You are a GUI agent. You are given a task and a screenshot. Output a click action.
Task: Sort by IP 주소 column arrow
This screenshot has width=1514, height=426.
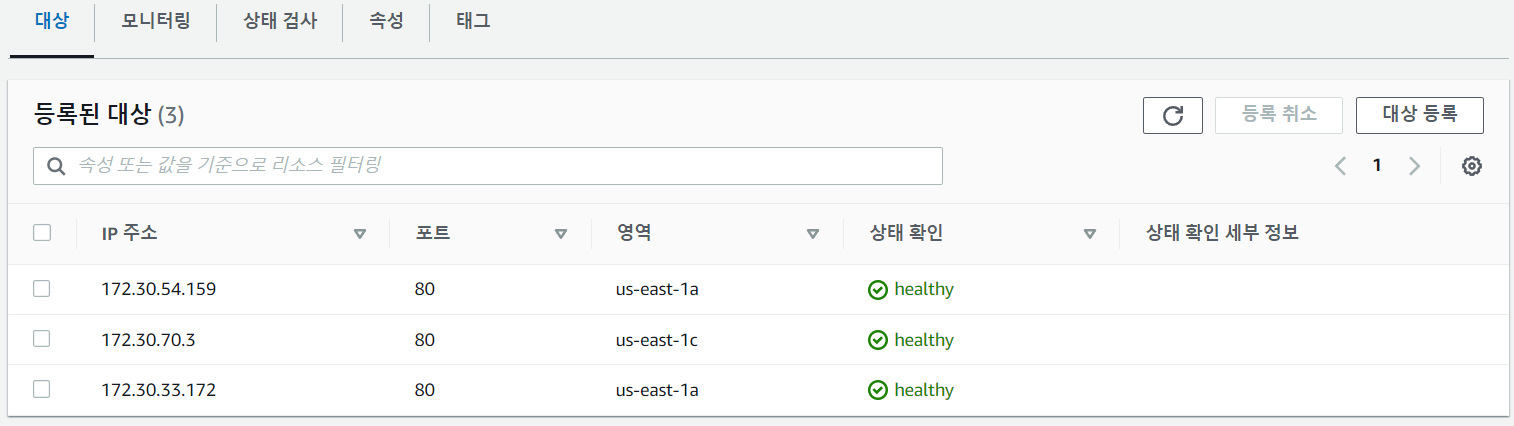point(360,234)
